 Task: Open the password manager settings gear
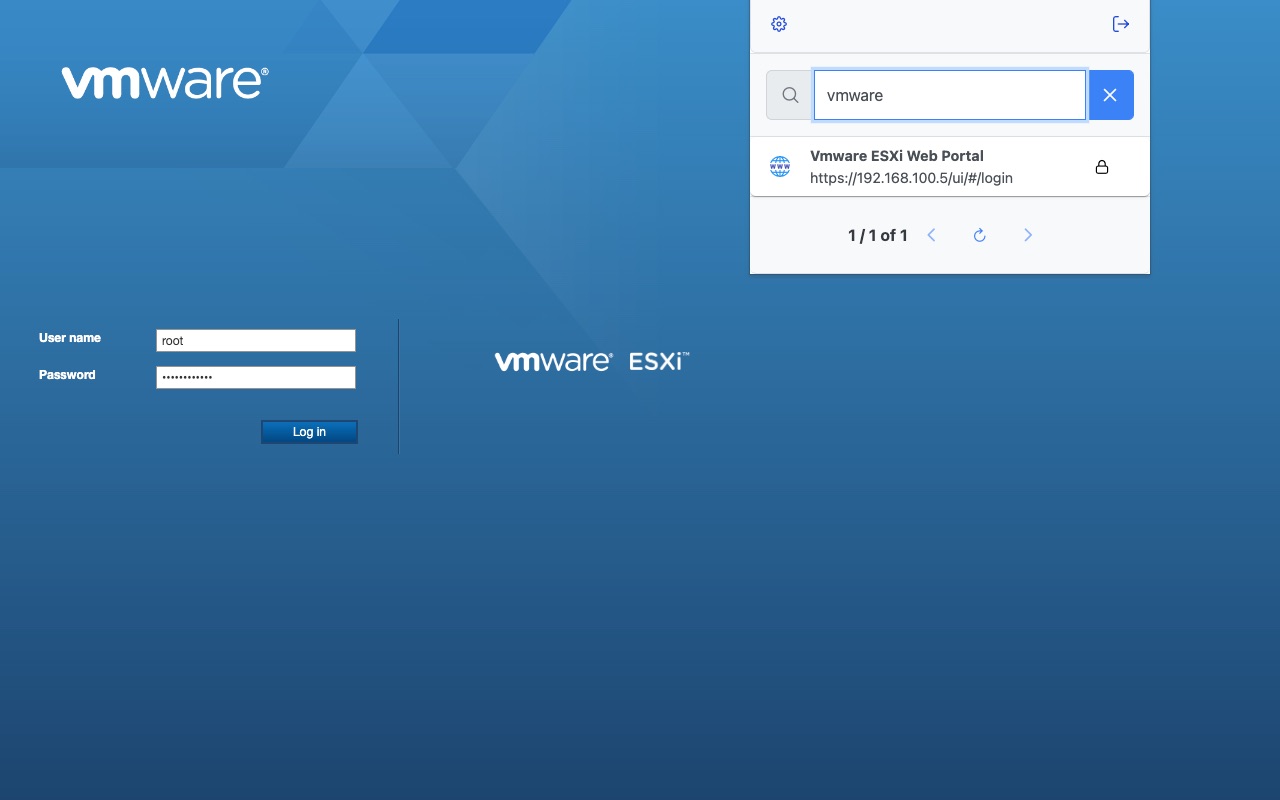click(779, 24)
